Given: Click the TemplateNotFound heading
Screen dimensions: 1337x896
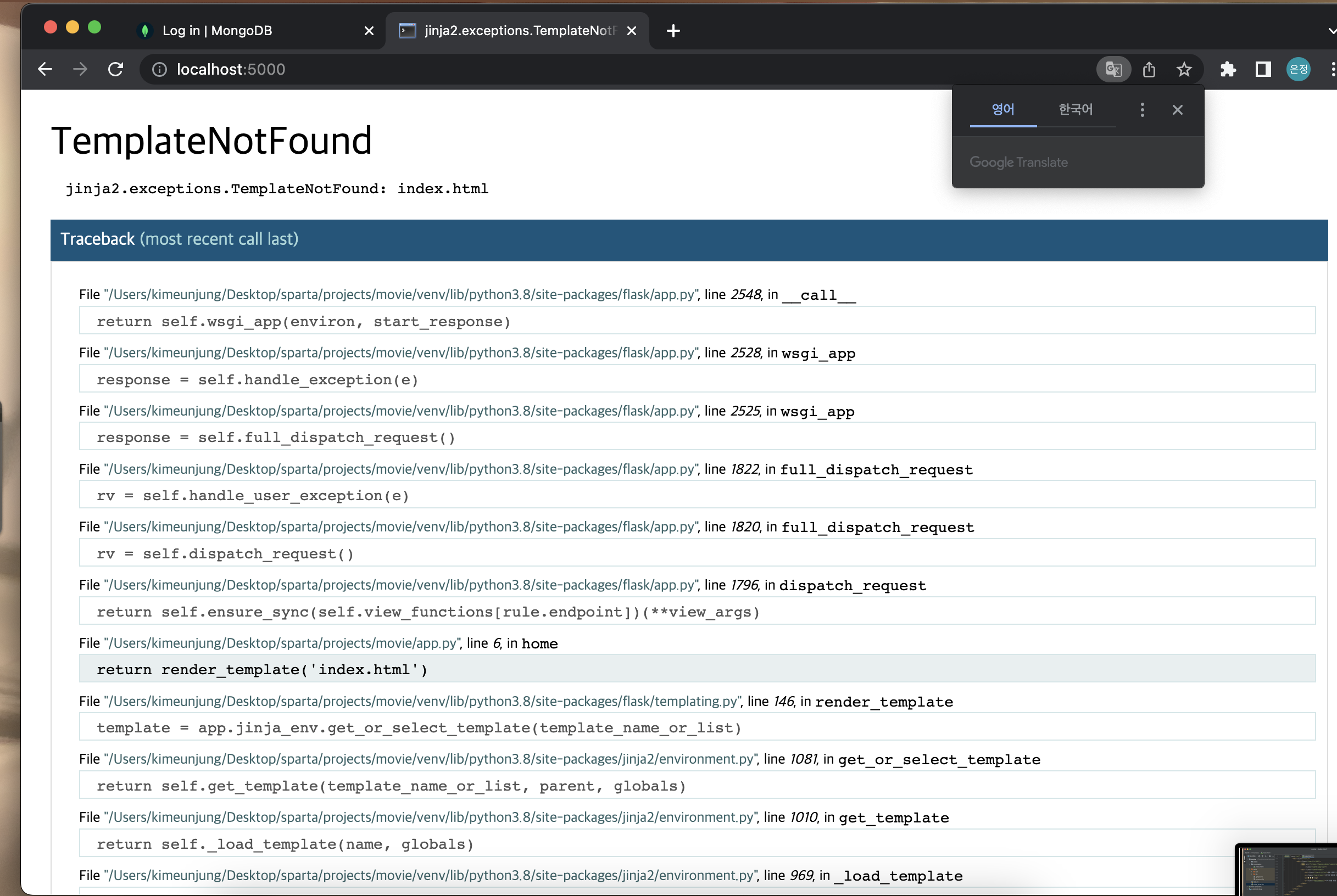Looking at the screenshot, I should 211,141.
